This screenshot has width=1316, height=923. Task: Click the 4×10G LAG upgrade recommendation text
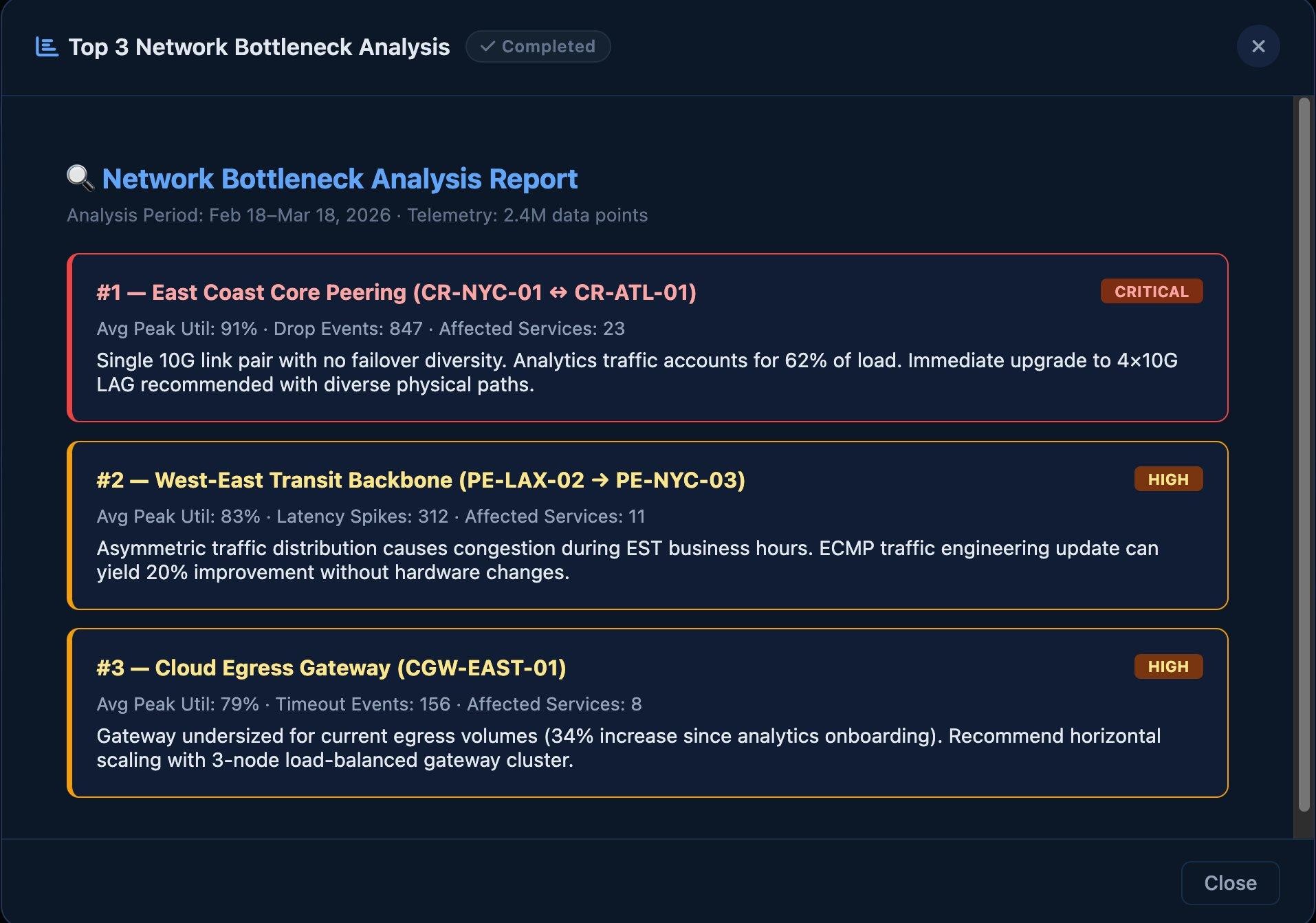tap(637, 372)
